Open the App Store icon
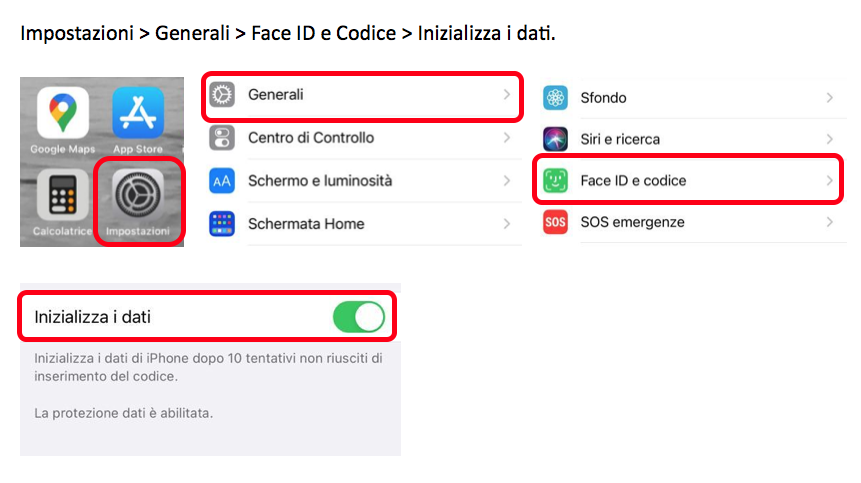The image size is (861, 483). (x=138, y=113)
